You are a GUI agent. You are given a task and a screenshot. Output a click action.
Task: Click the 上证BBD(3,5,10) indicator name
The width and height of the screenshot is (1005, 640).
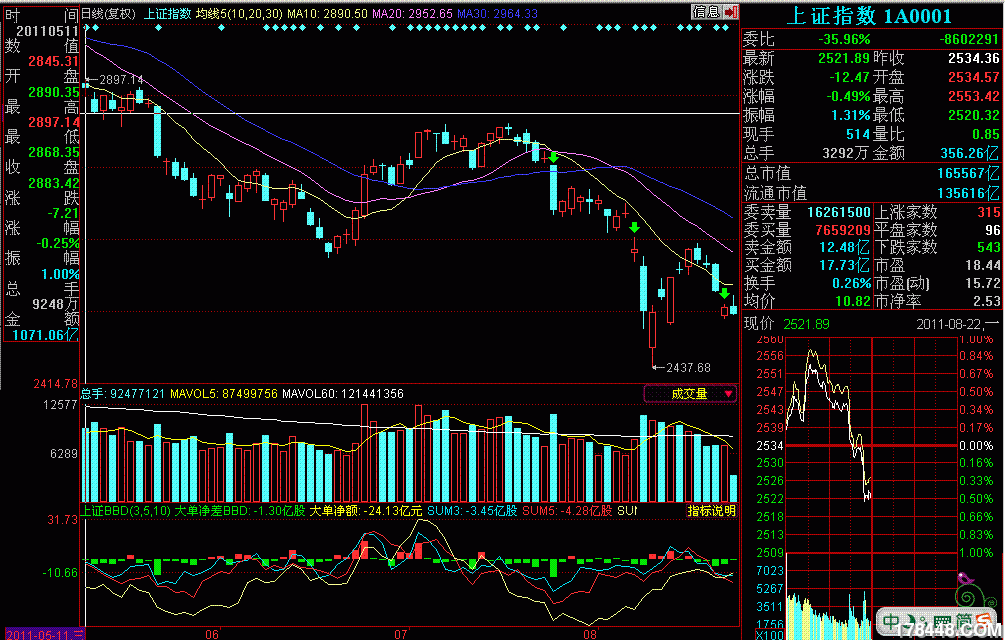coord(126,511)
